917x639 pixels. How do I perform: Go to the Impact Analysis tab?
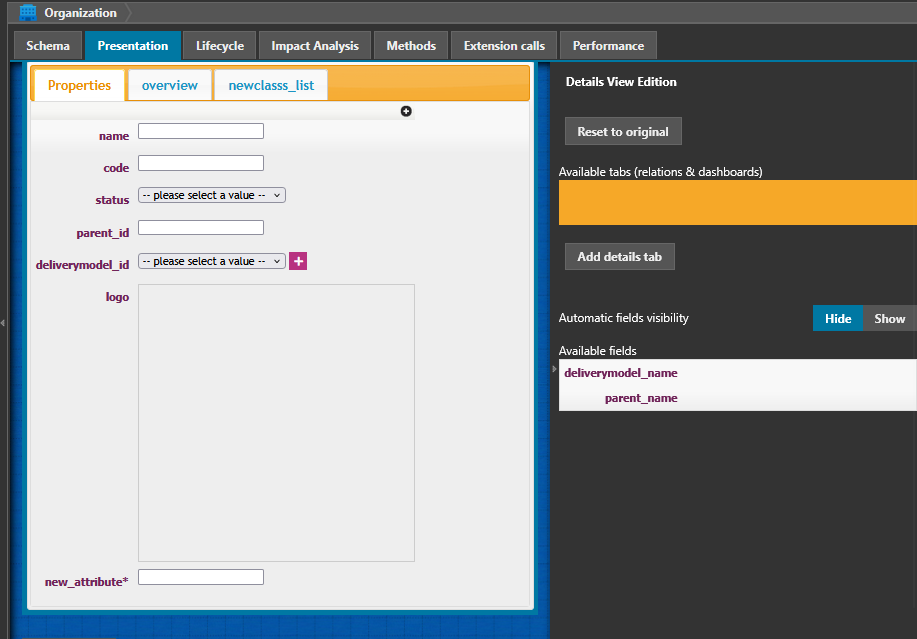point(315,46)
